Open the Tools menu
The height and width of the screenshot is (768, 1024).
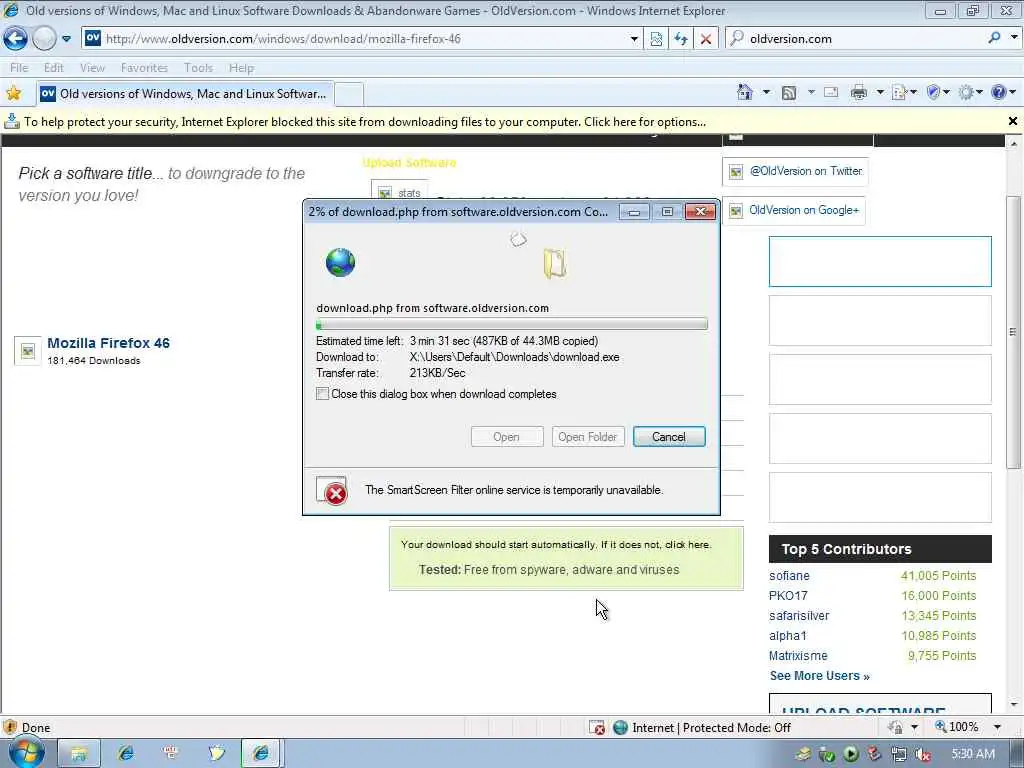(x=198, y=68)
